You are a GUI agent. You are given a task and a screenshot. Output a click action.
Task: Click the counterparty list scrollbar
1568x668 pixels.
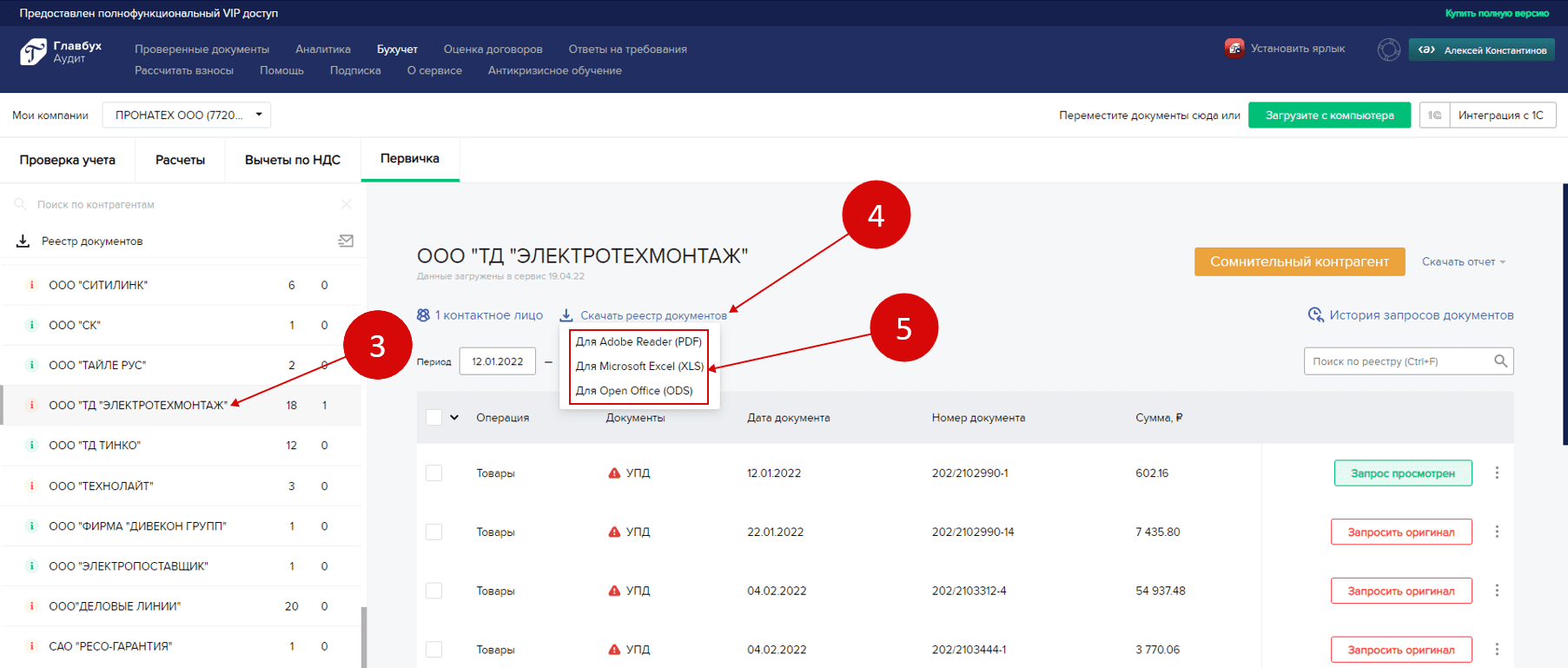(x=364, y=637)
